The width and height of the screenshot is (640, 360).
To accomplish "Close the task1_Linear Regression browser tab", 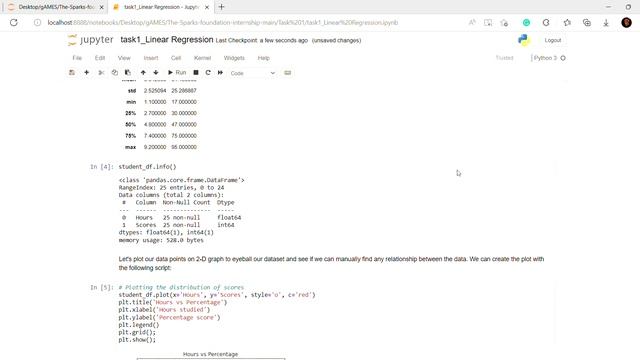I will [207, 7].
